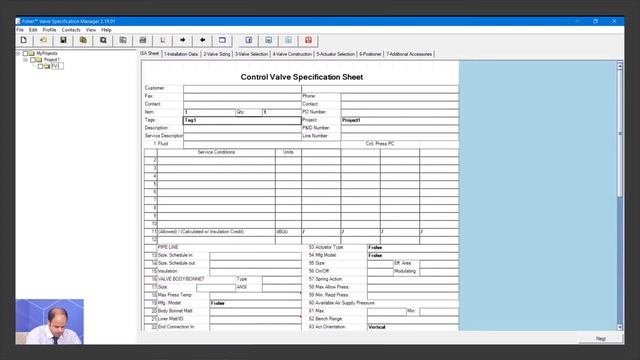The image size is (640, 360).
Task: Click the Description input field
Action: point(242,128)
